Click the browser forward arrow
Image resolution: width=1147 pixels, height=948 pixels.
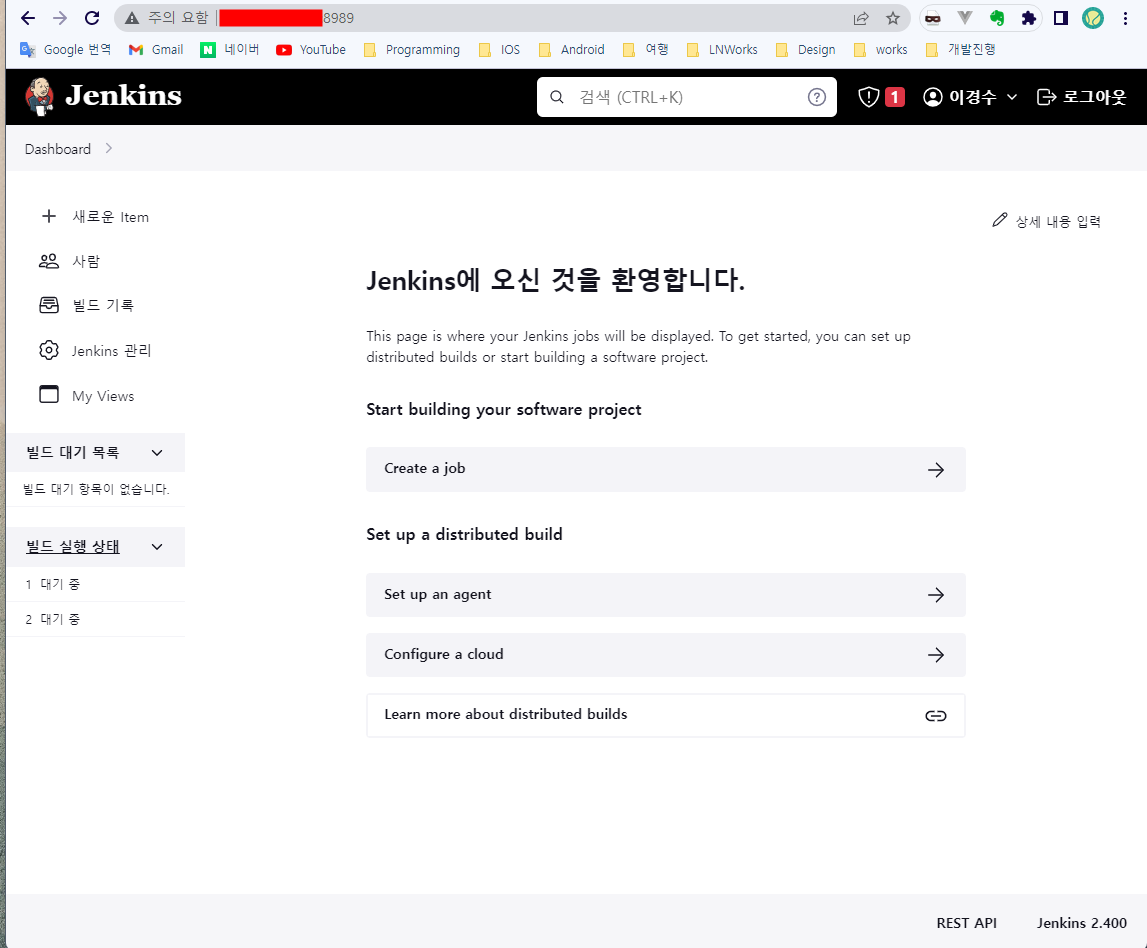click(x=60, y=18)
